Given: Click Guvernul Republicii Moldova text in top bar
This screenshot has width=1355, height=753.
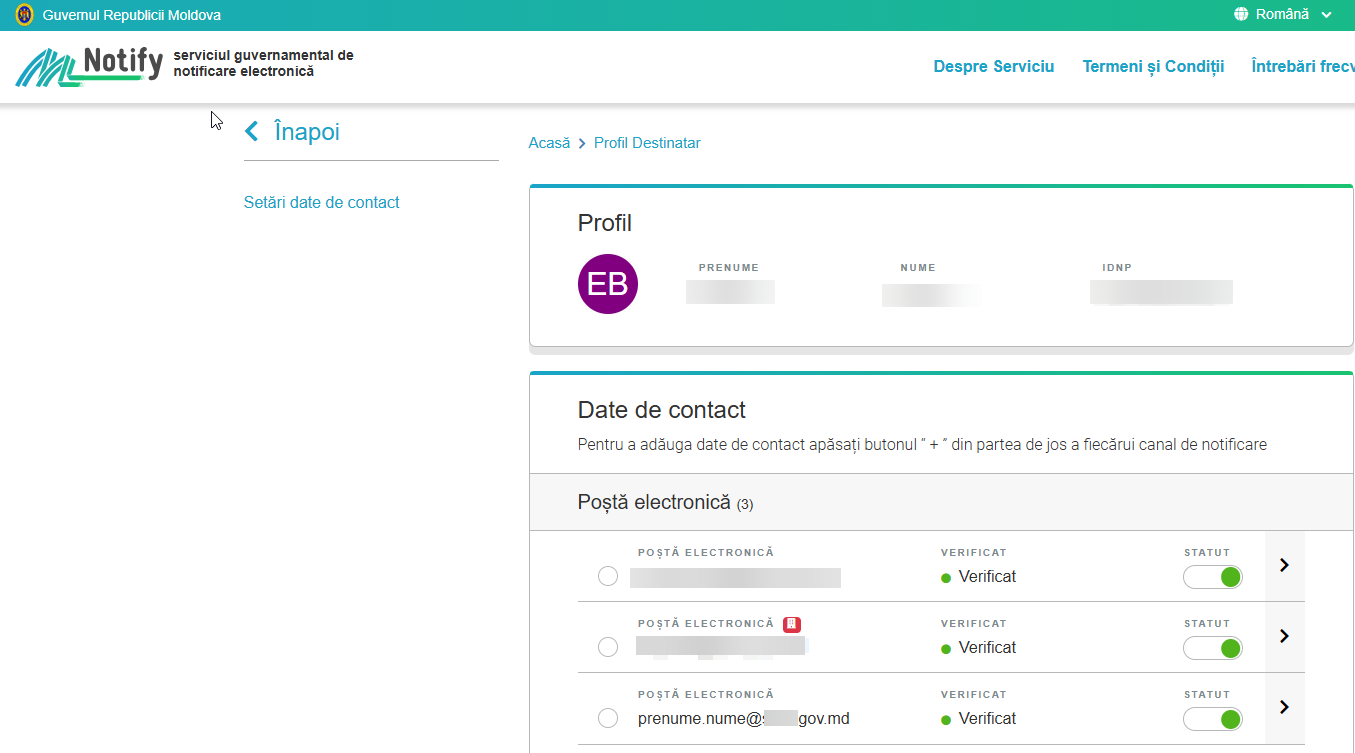Looking at the screenshot, I should [x=132, y=15].
